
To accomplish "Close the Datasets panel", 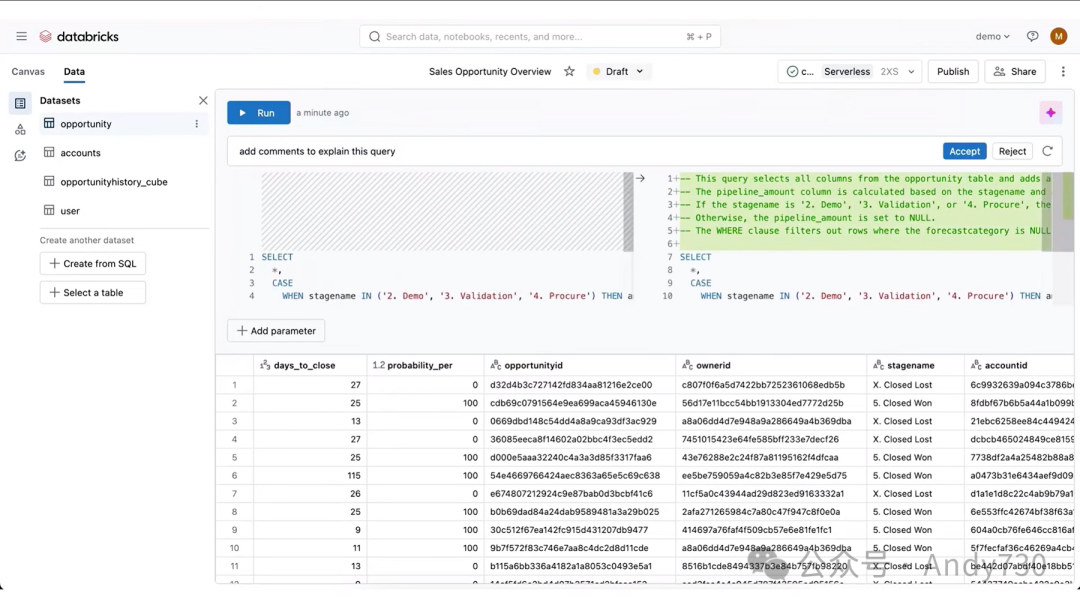I will (x=203, y=101).
